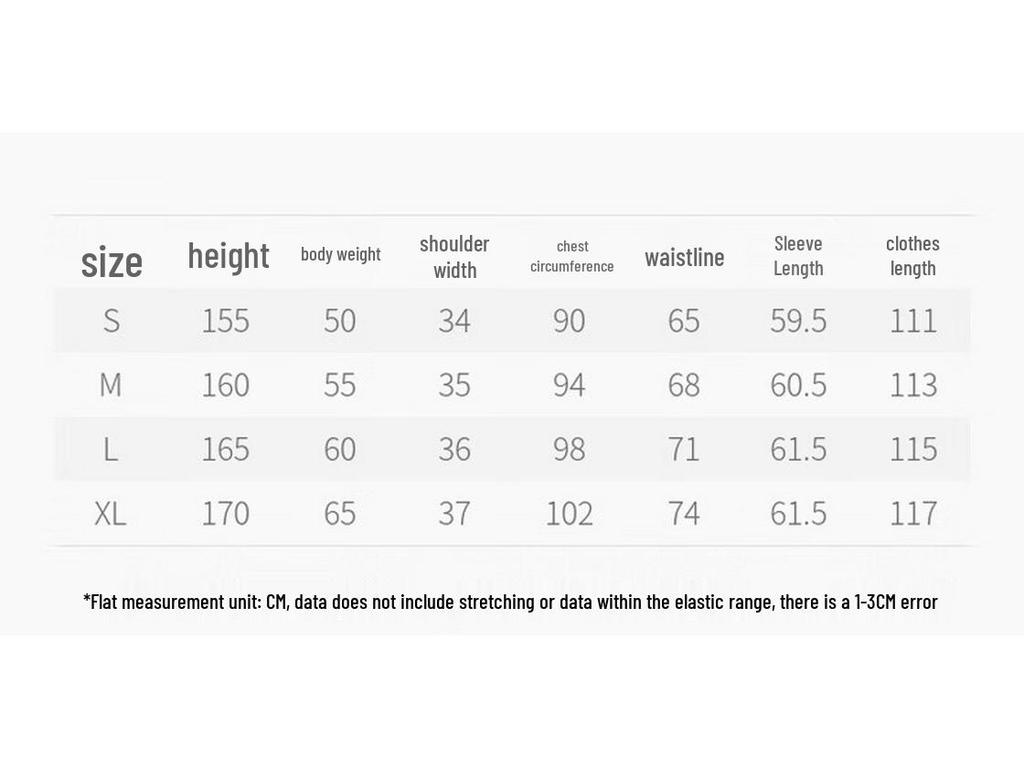Image resolution: width=1024 pixels, height=768 pixels.
Task: Click the flat measurement unit footnote
Action: pyautogui.click(x=510, y=601)
